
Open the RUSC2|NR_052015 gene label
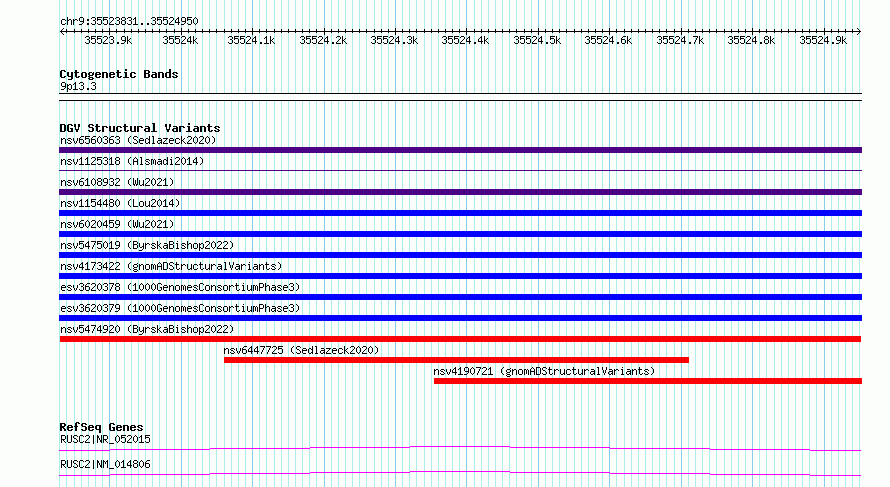click(x=105, y=439)
